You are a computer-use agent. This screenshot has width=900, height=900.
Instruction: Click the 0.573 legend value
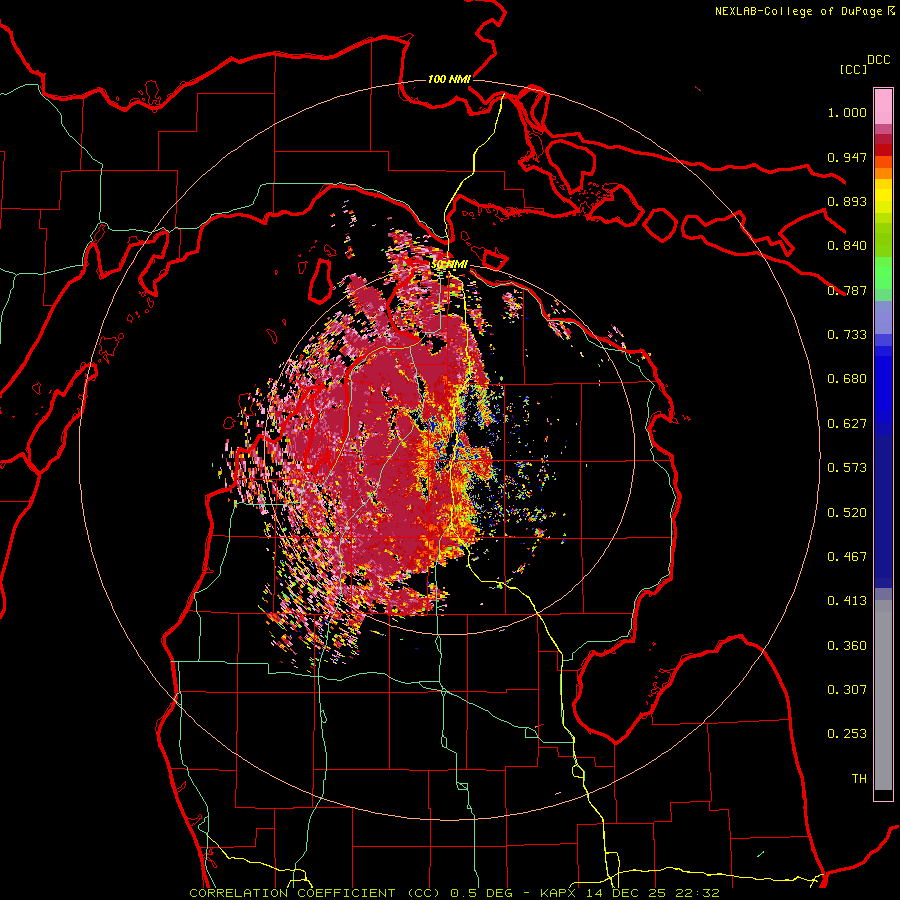847,468
